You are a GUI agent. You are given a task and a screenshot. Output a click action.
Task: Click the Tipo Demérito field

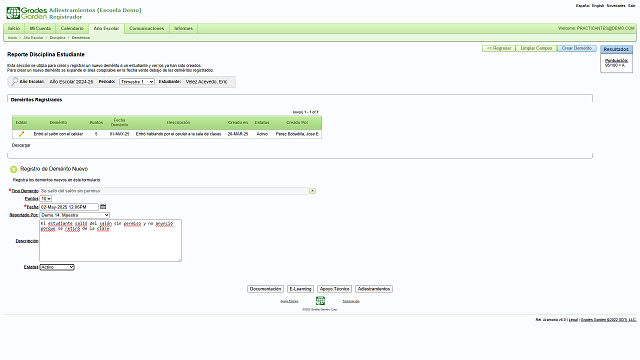click(x=174, y=191)
